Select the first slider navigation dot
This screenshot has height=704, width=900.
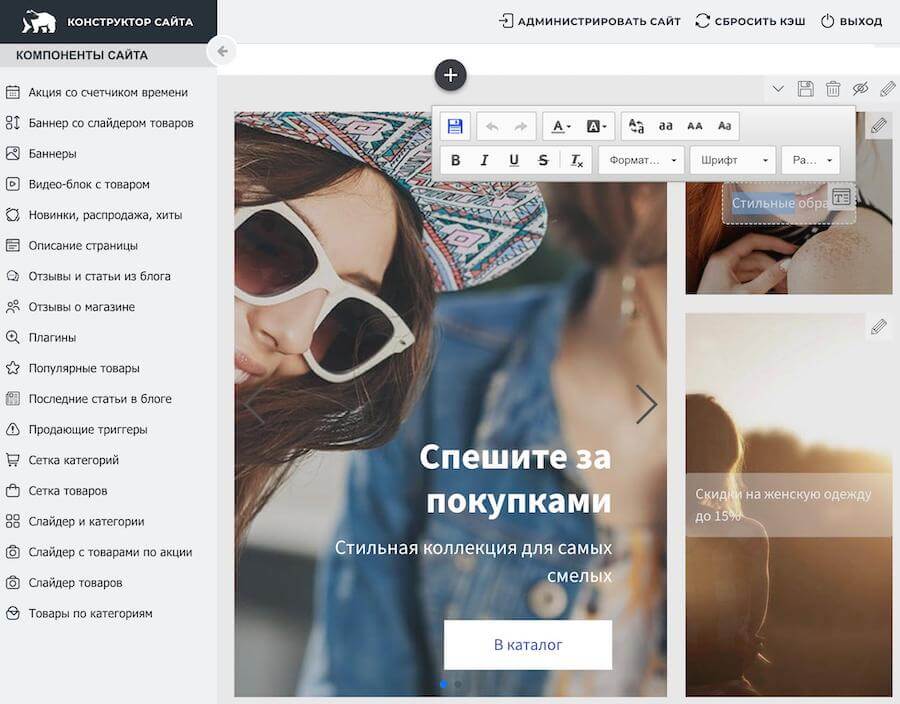[444, 686]
